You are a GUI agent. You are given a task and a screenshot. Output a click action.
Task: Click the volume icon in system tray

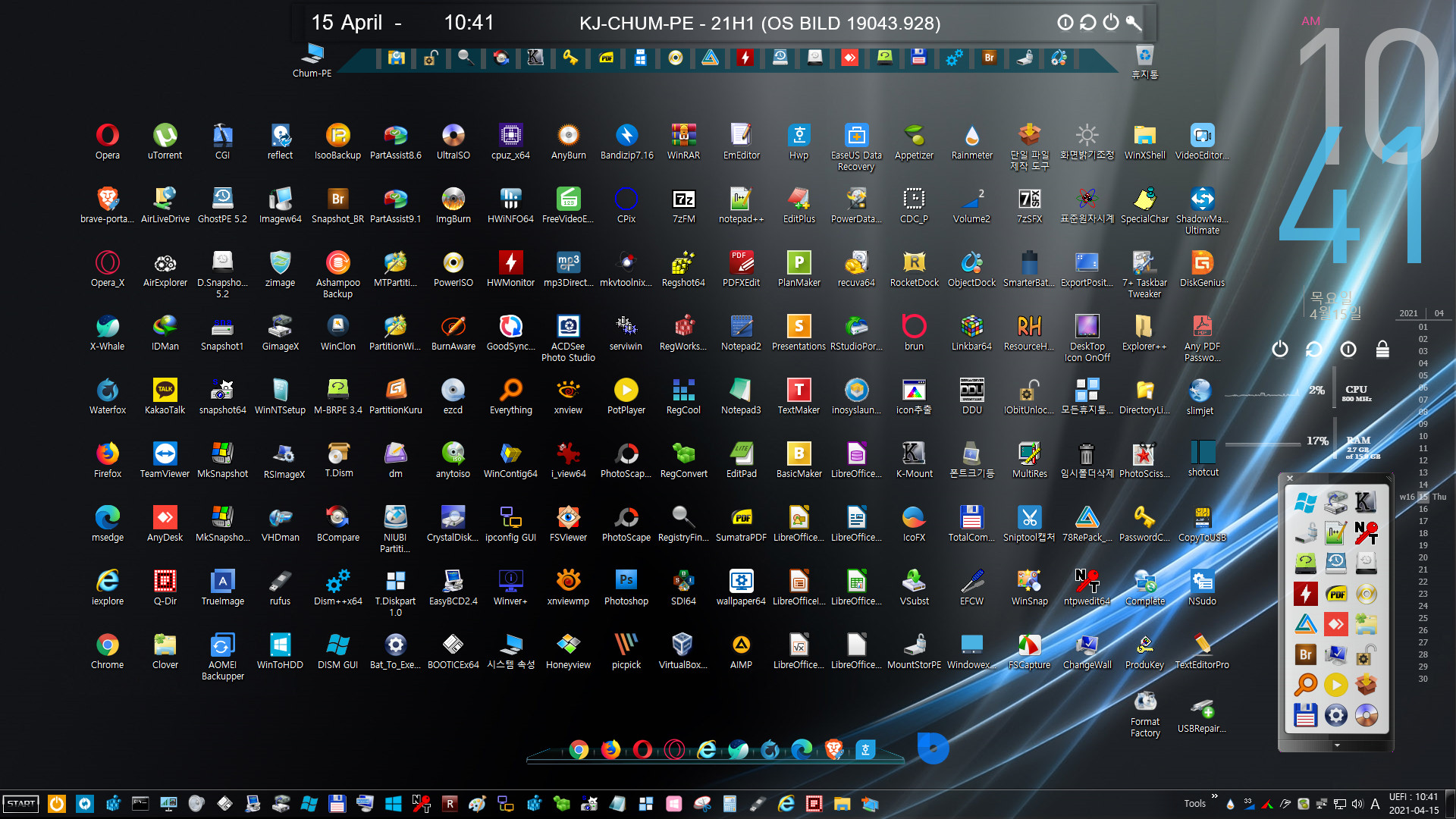pyautogui.click(x=1357, y=804)
